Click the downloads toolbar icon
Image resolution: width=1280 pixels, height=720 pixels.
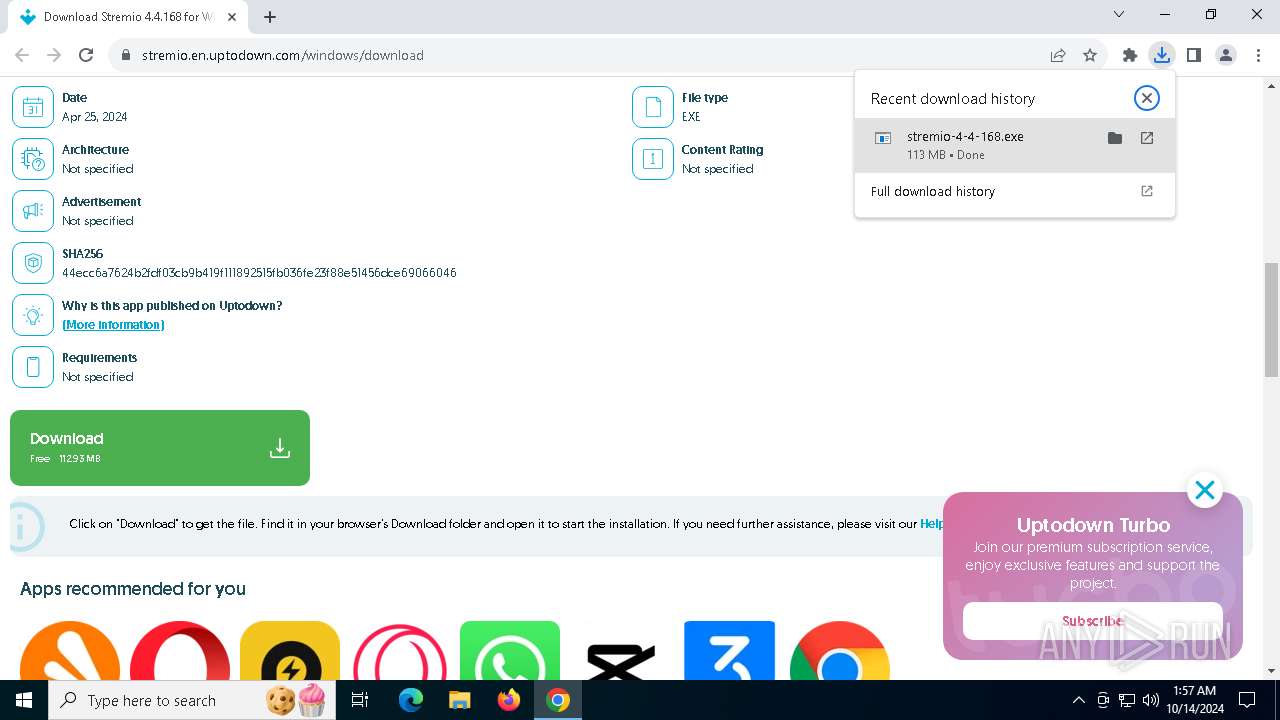1162,55
